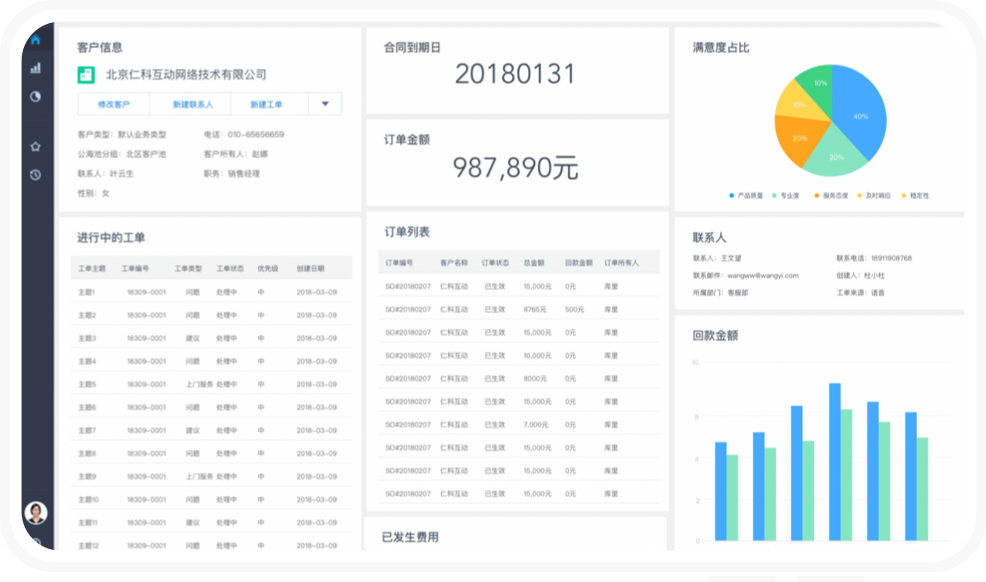This screenshot has height=582, width=986.
Task: Open the order row with 8765元 total
Action: click(518, 309)
